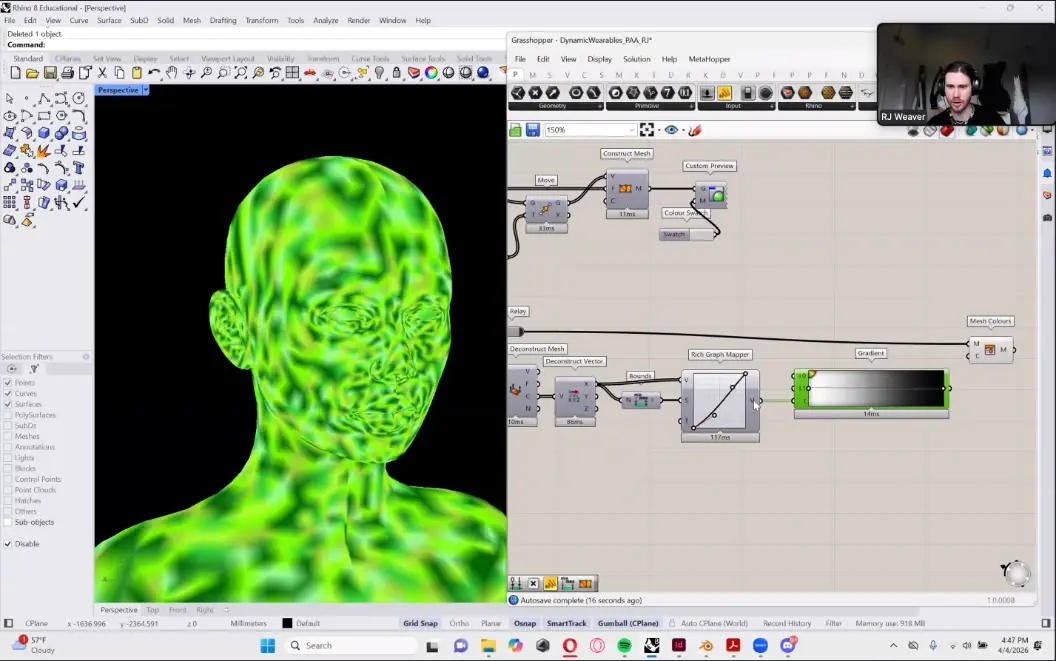Click the Grasshopper zoom extents icon
This screenshot has width=1056, height=661.
point(647,130)
